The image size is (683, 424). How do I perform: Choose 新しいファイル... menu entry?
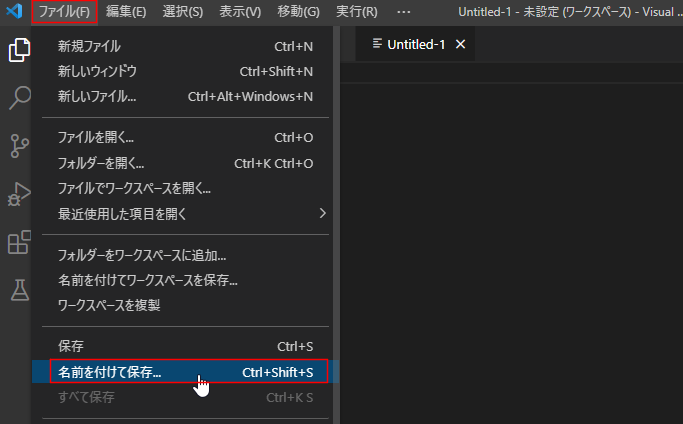tap(186, 96)
